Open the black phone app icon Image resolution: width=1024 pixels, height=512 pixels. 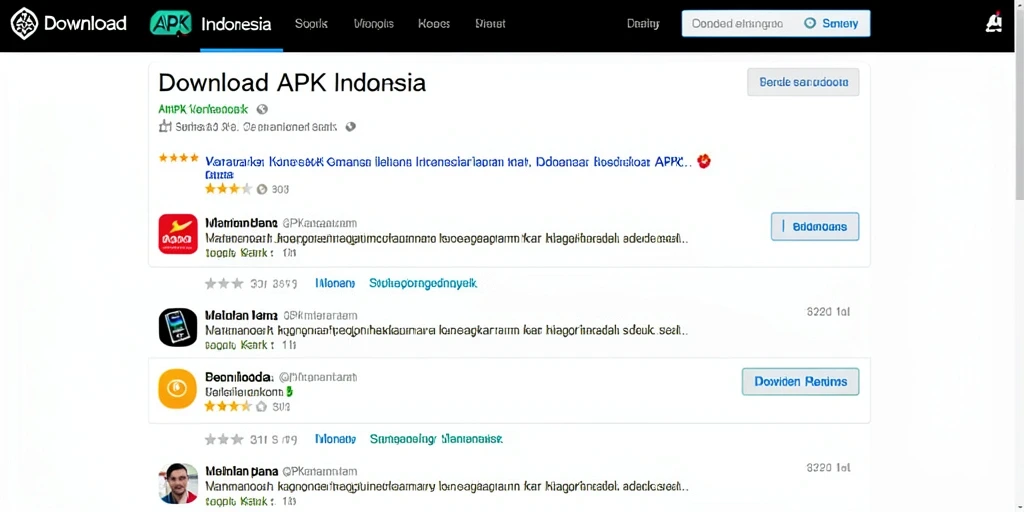coord(178,327)
